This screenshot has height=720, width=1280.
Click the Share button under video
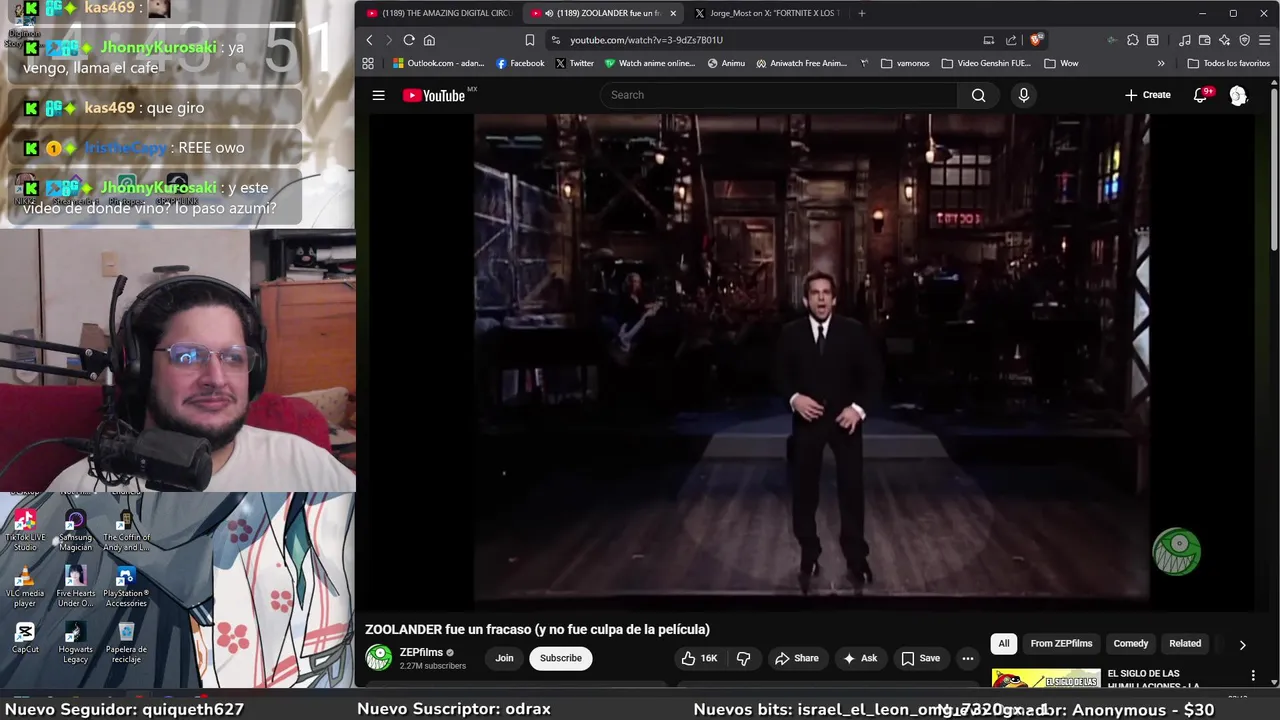(x=796, y=658)
